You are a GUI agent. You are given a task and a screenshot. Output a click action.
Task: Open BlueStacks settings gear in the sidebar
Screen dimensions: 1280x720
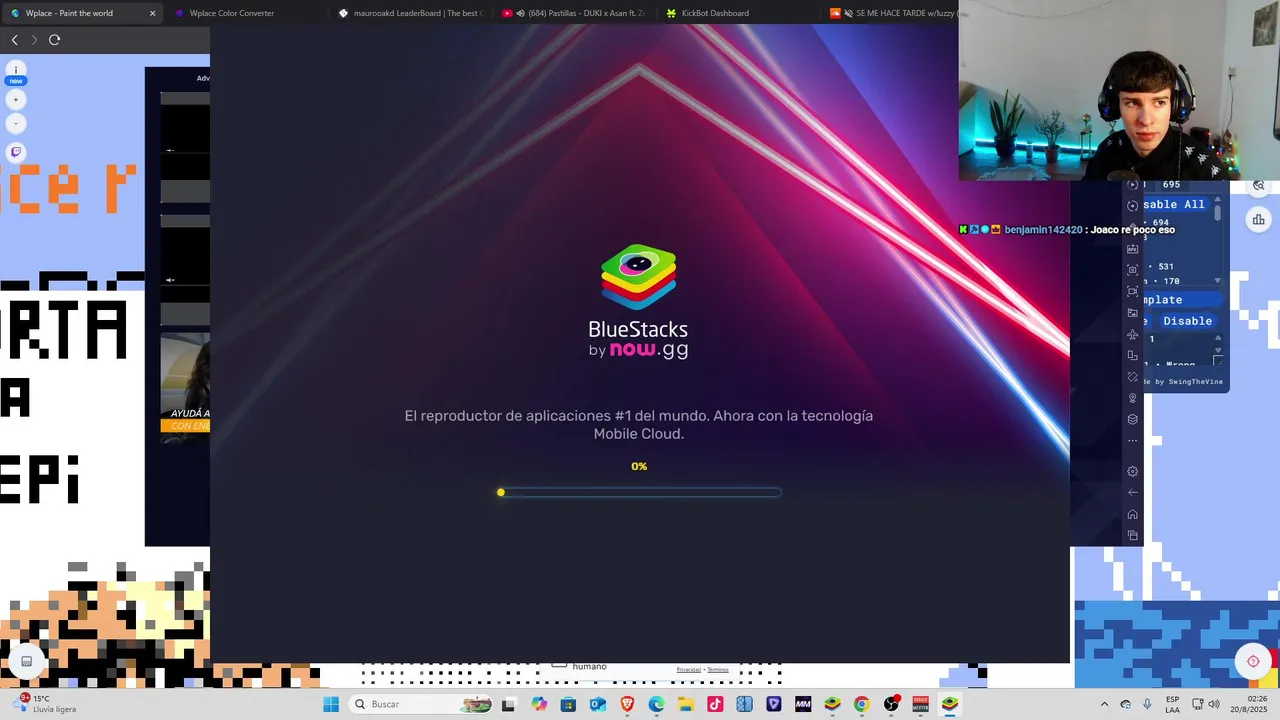coord(1132,471)
